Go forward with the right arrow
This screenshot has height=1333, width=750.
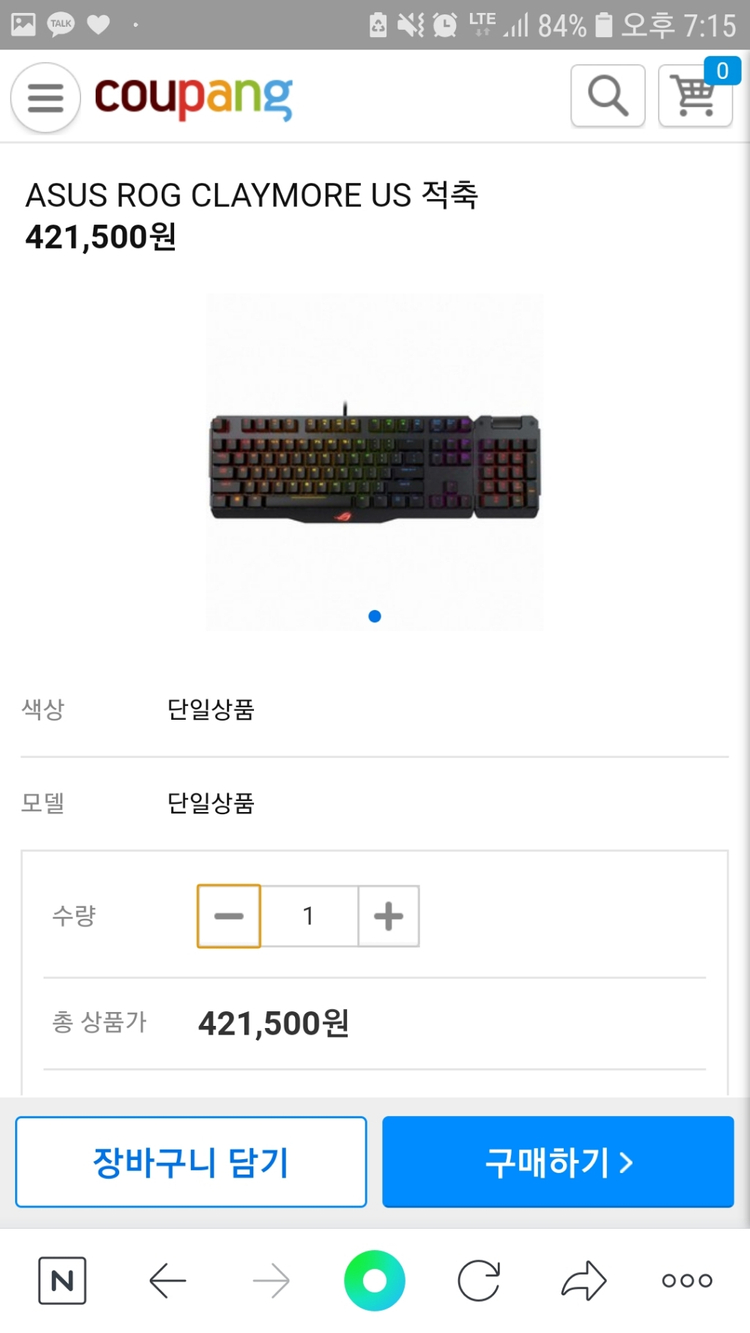(271, 1281)
